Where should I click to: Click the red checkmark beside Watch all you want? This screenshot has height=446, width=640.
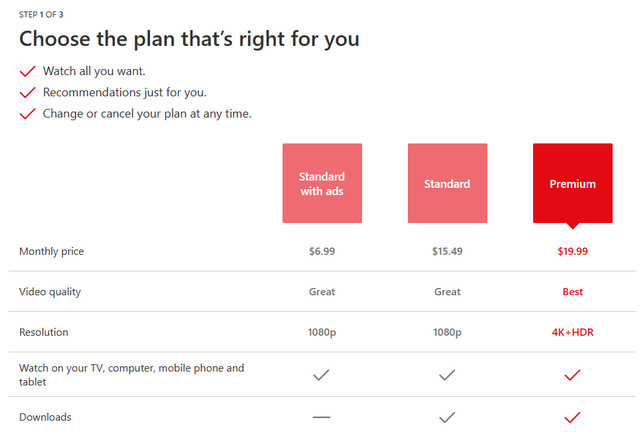[27, 72]
